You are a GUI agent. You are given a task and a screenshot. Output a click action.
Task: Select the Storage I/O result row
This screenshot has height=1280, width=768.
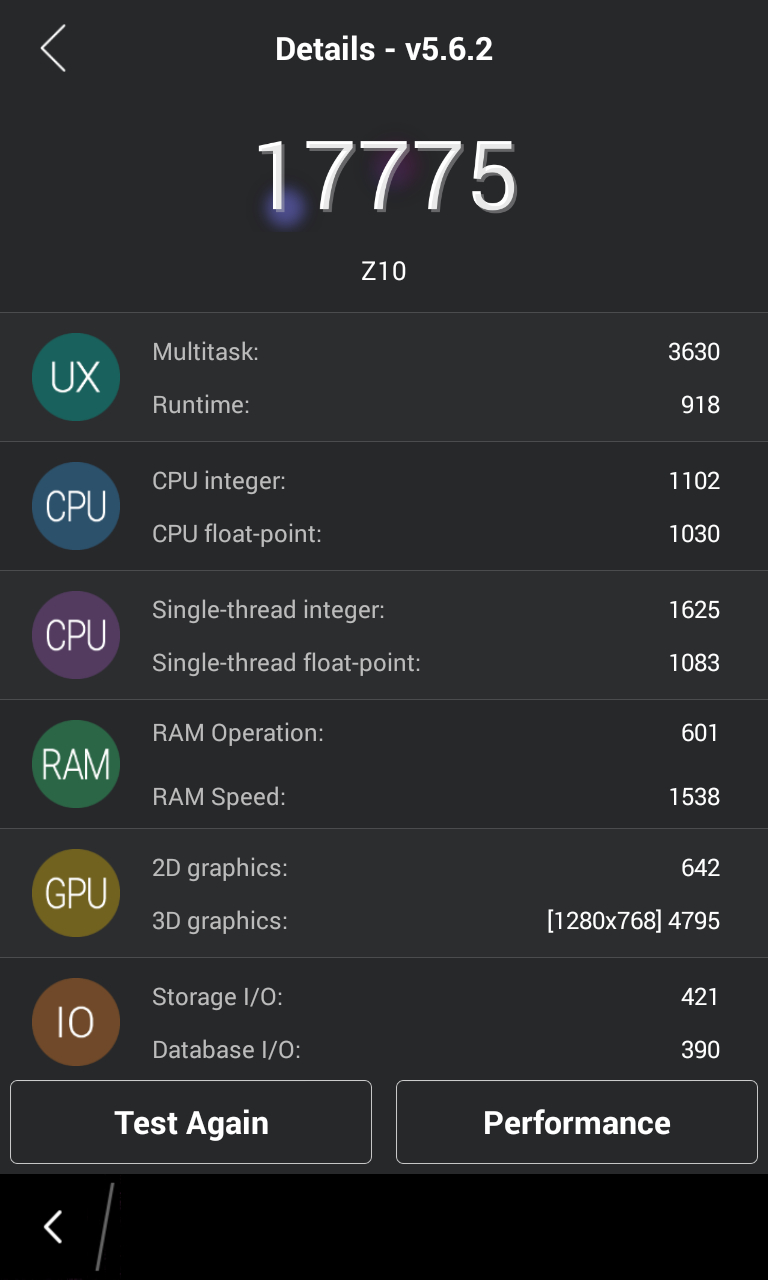436,997
